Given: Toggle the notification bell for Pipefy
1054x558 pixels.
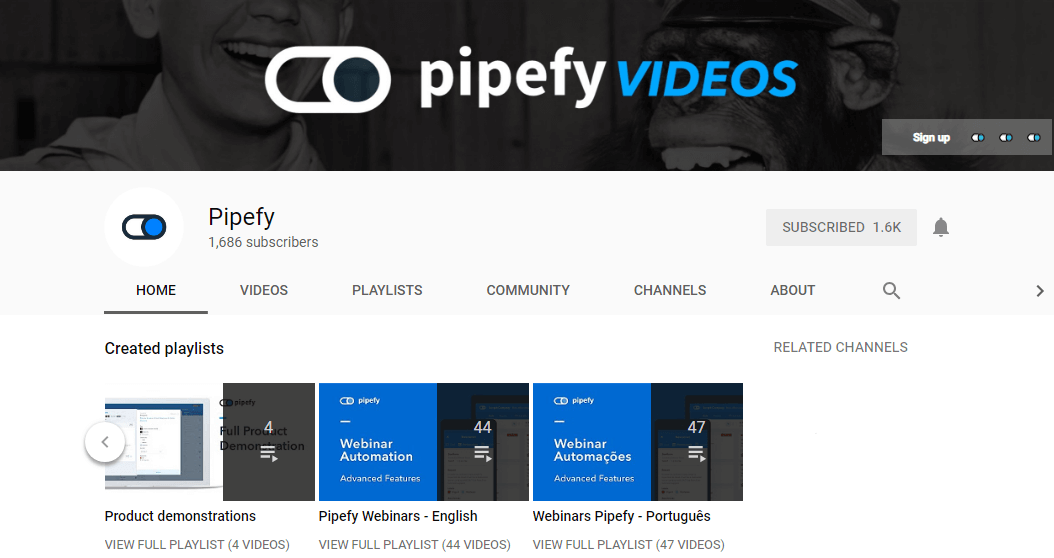Looking at the screenshot, I should [940, 227].
